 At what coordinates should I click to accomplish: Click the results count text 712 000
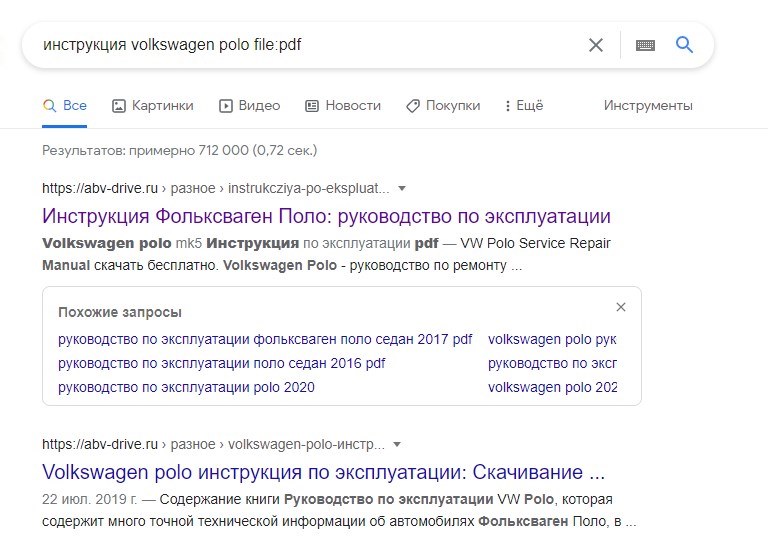223,150
